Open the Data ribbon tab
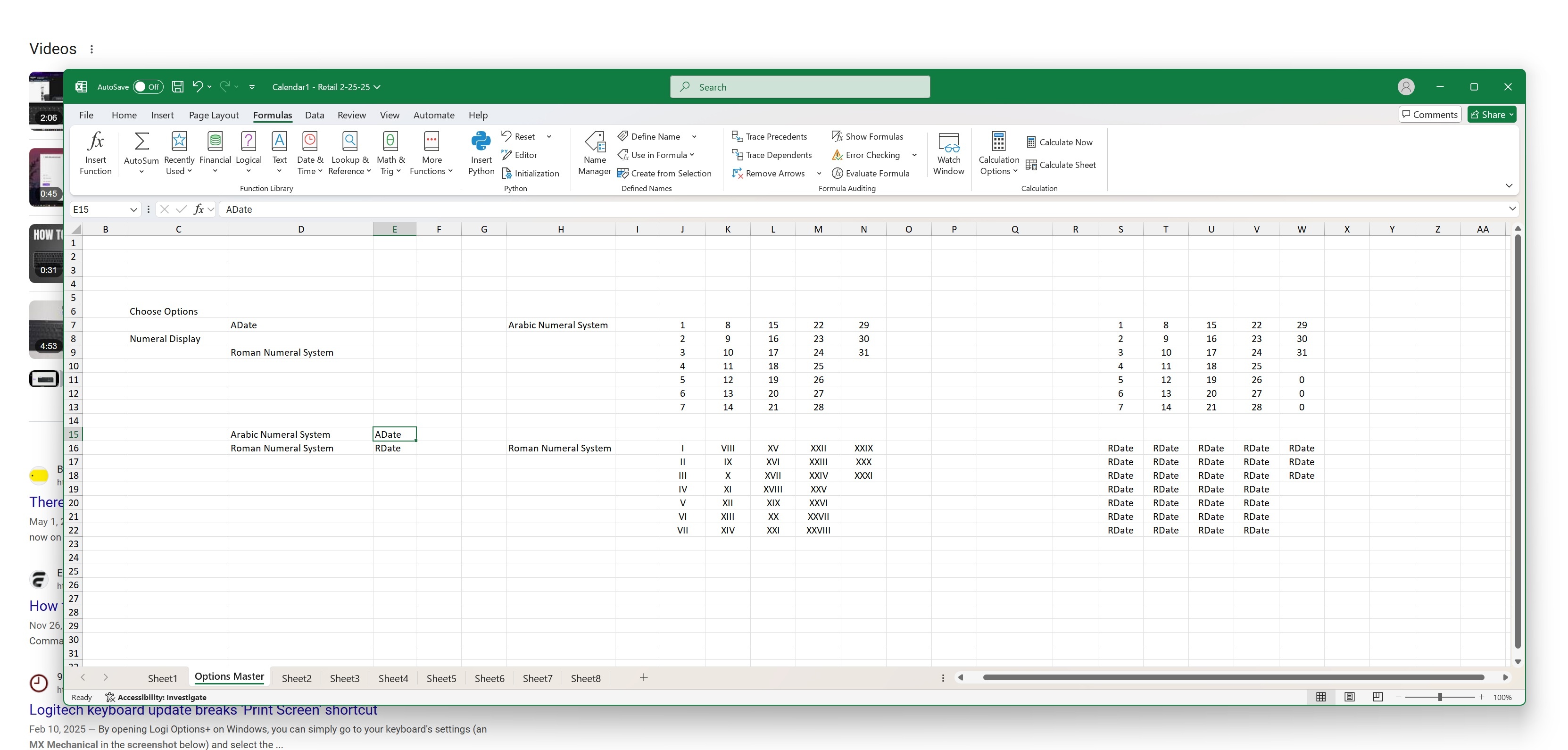Screen dimensions: 1568x750 pyautogui.click(x=315, y=115)
